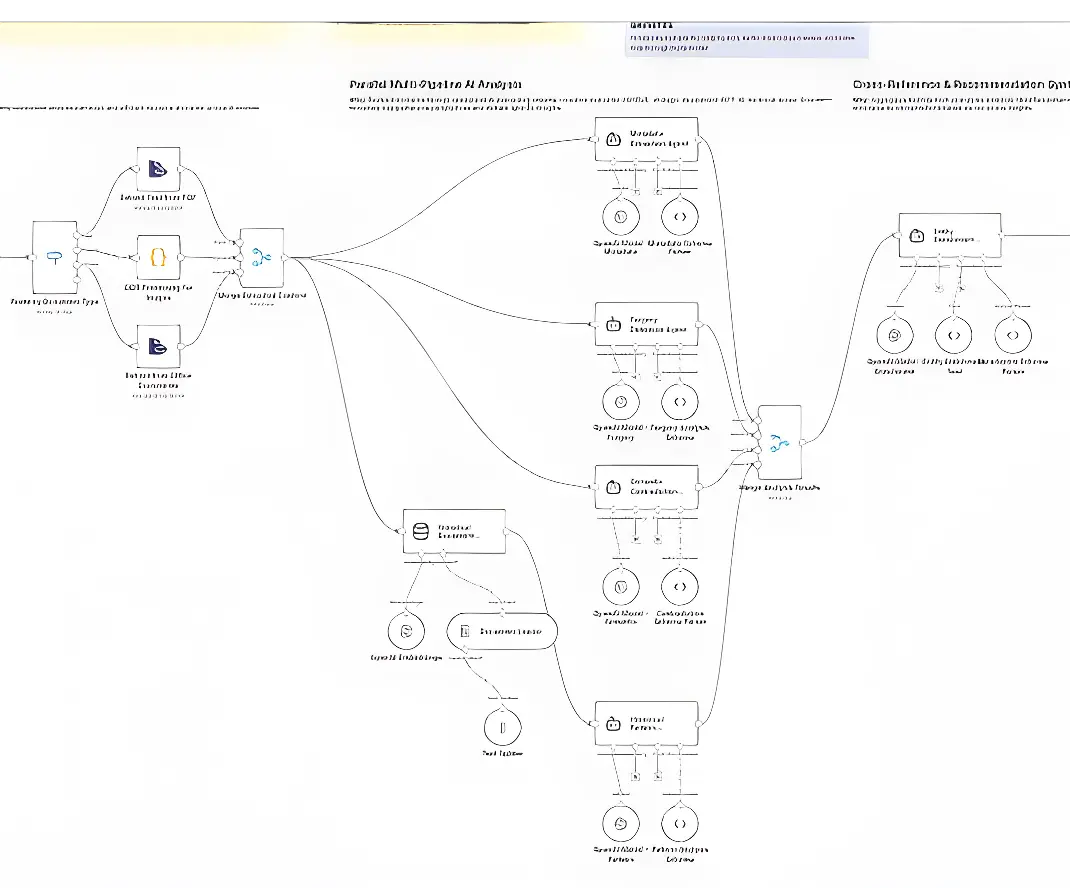
Task: Click the rightmost sub-node under the right agent
Action: click(x=1012, y=335)
